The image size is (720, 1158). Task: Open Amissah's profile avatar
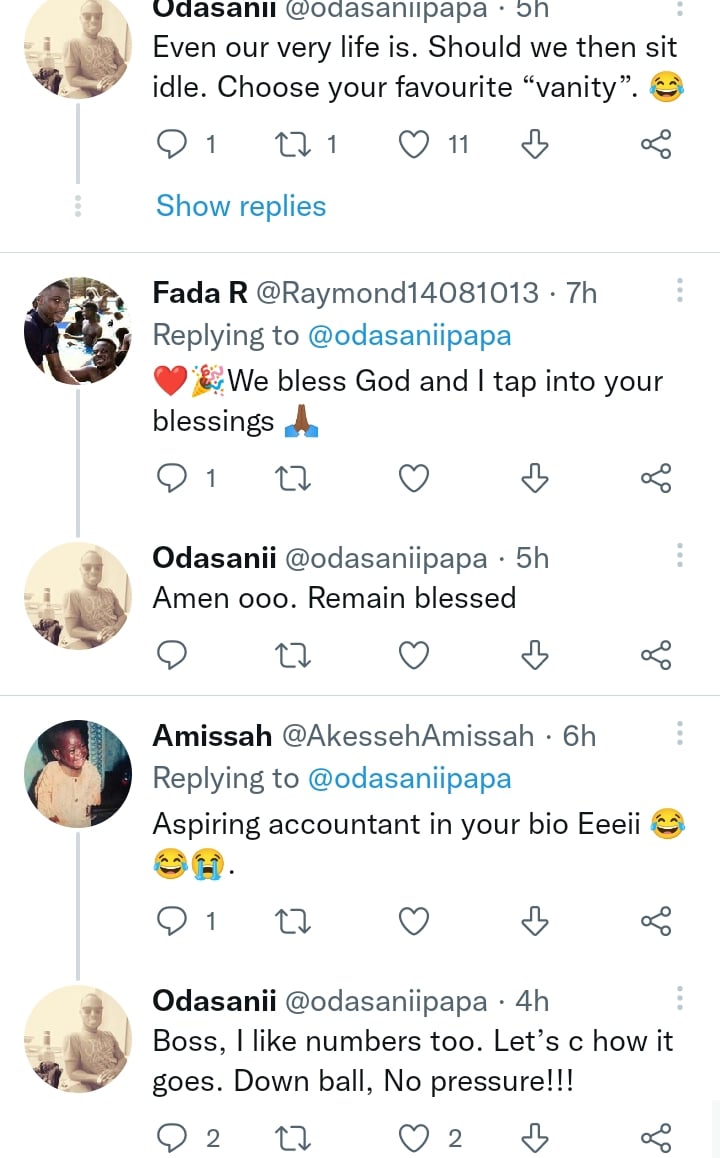click(x=77, y=774)
